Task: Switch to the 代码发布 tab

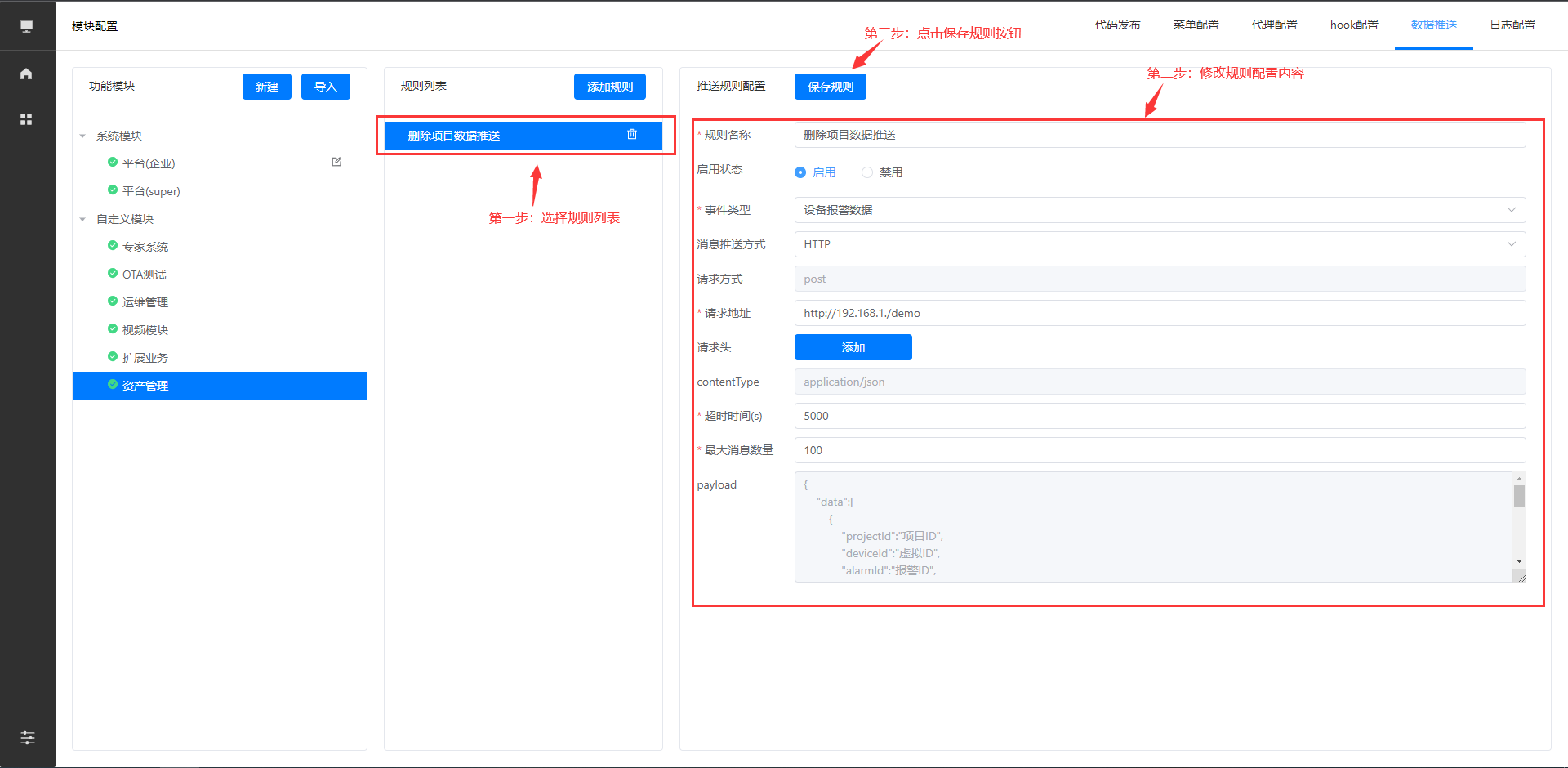Action: (x=1117, y=25)
